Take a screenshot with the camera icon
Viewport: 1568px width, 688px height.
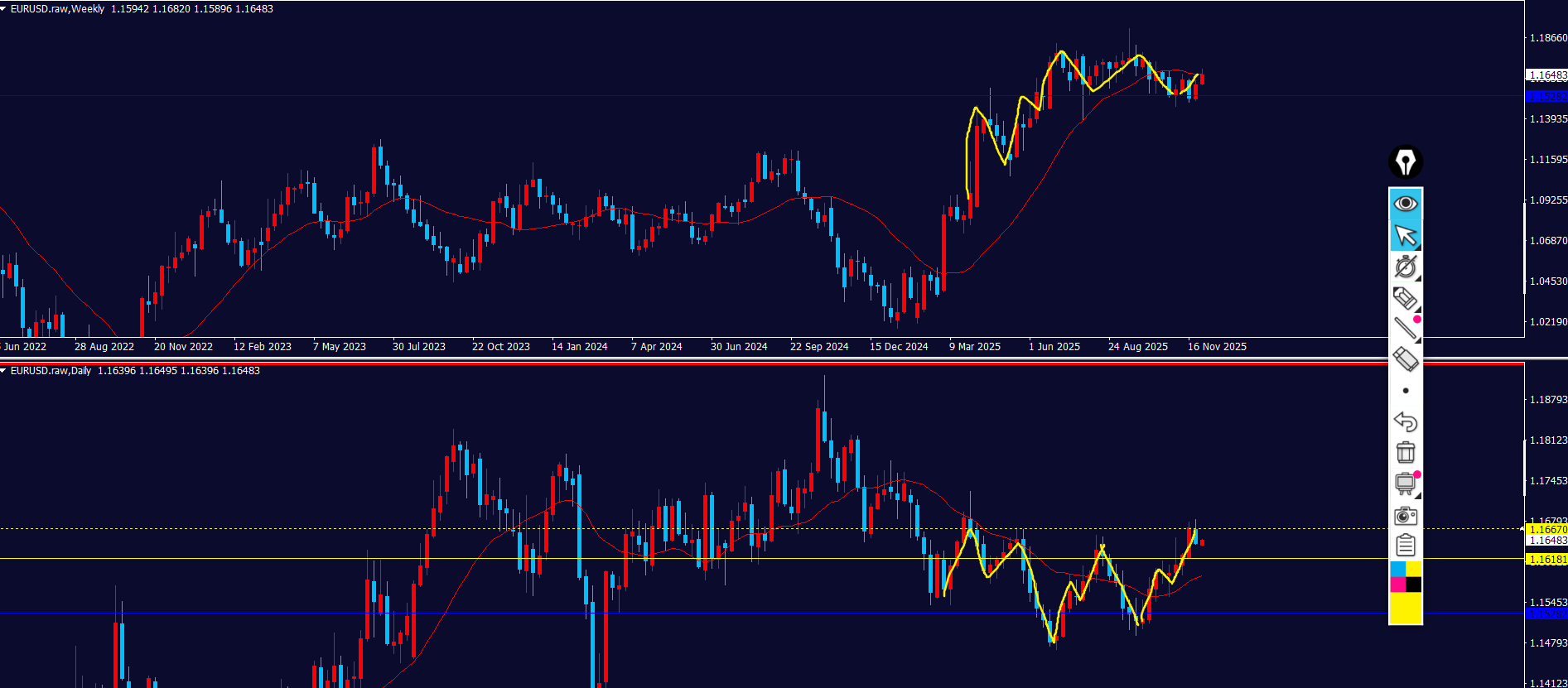click(x=1405, y=515)
